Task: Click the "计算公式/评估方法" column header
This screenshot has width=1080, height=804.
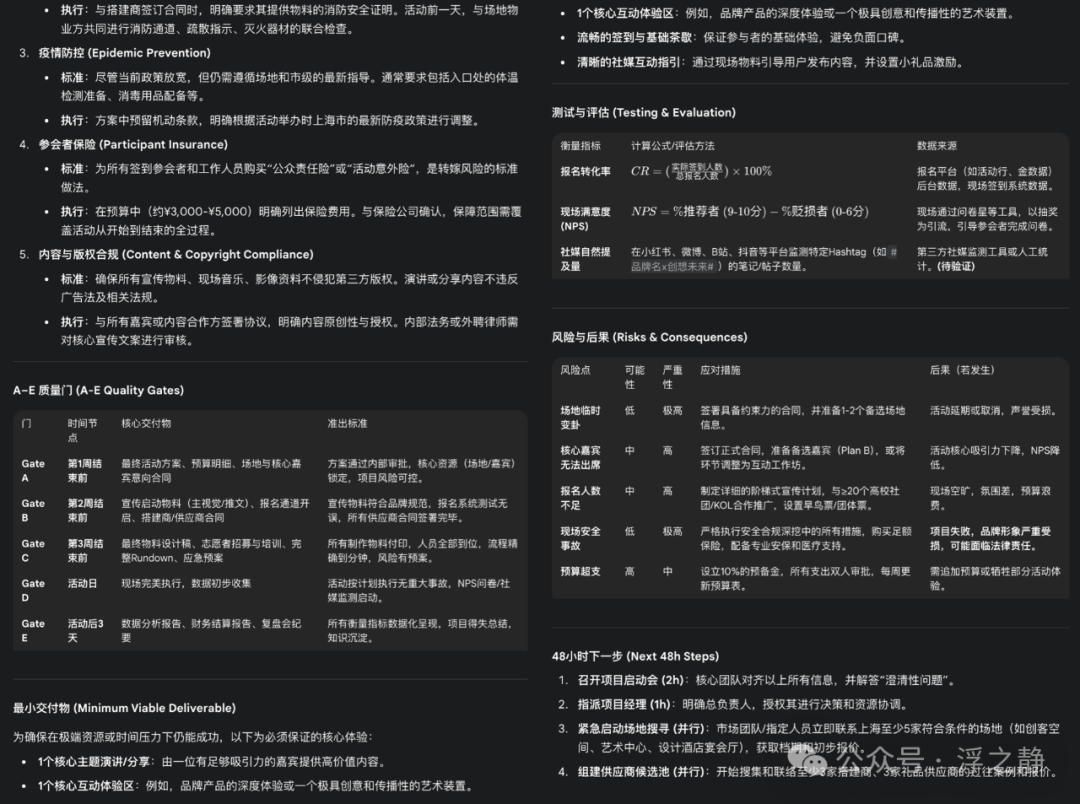Action: pyautogui.click(x=672, y=146)
